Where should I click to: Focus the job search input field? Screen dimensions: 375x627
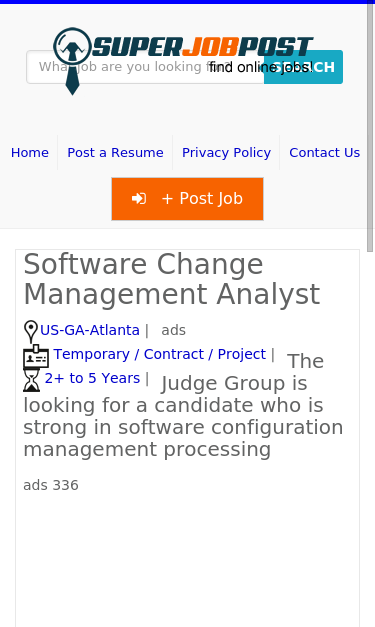pyautogui.click(x=145, y=67)
